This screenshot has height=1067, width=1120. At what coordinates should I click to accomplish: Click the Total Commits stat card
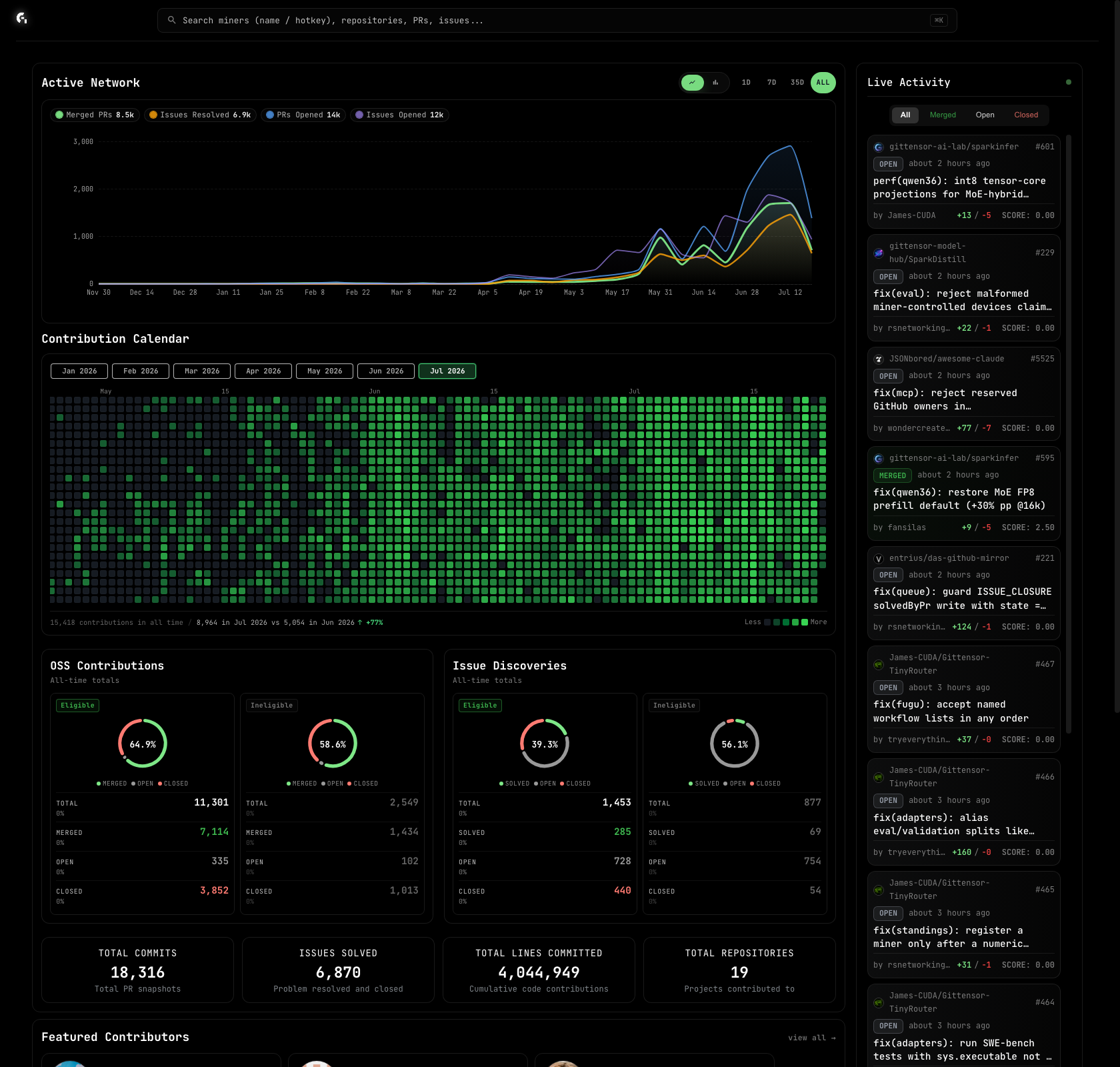click(x=137, y=970)
